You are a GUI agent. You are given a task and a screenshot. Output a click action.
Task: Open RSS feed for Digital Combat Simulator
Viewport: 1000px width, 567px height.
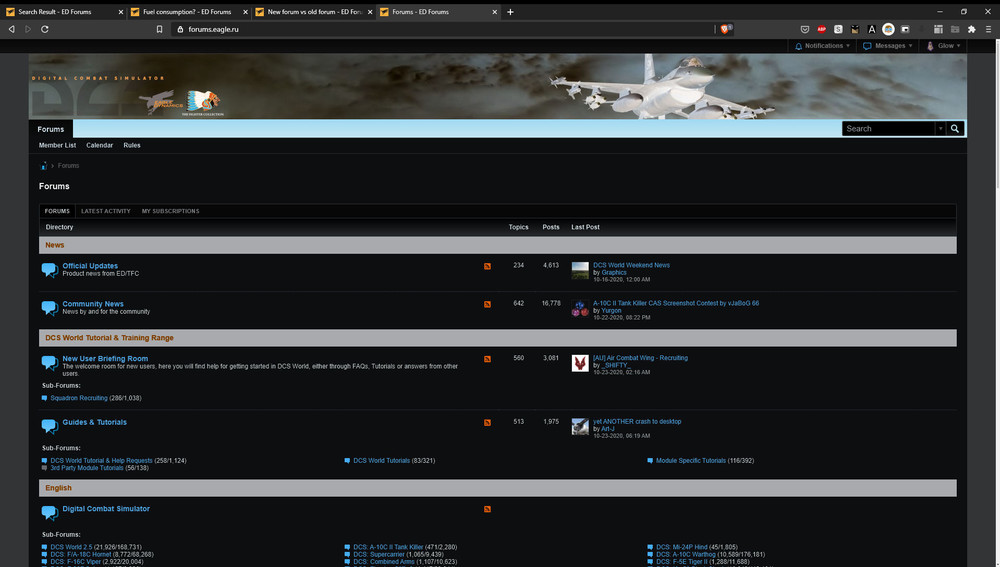point(487,509)
